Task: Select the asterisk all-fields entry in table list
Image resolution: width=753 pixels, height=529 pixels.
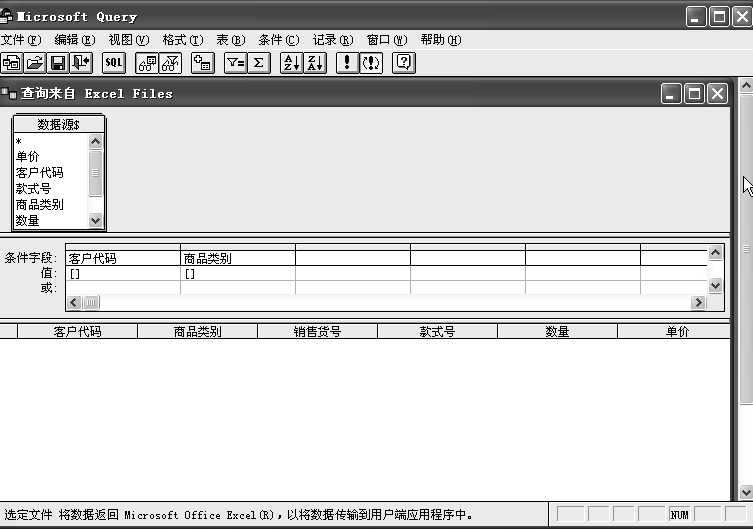Action: 51,142
